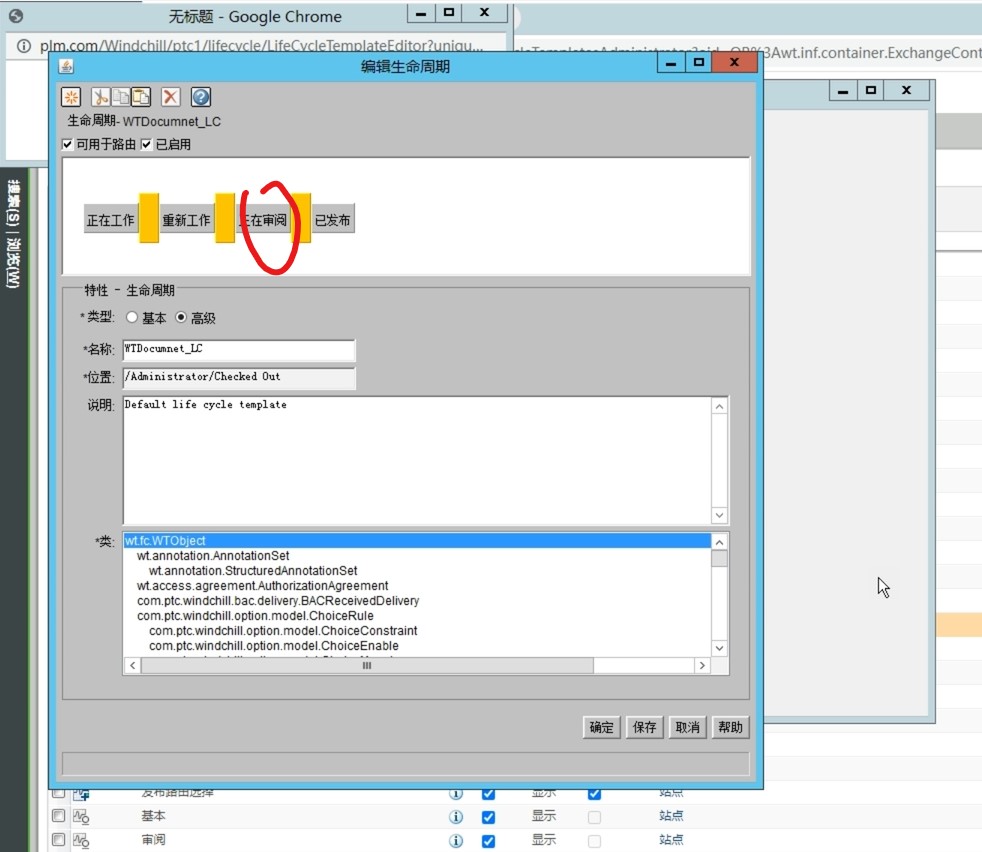Click into the 名称 input field

click(239, 350)
